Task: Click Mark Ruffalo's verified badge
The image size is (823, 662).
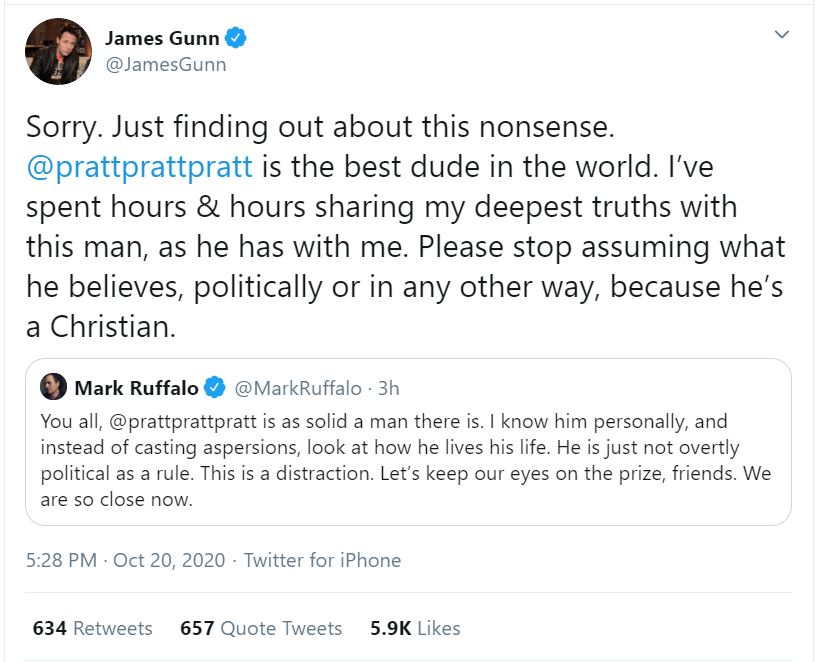Action: point(214,388)
